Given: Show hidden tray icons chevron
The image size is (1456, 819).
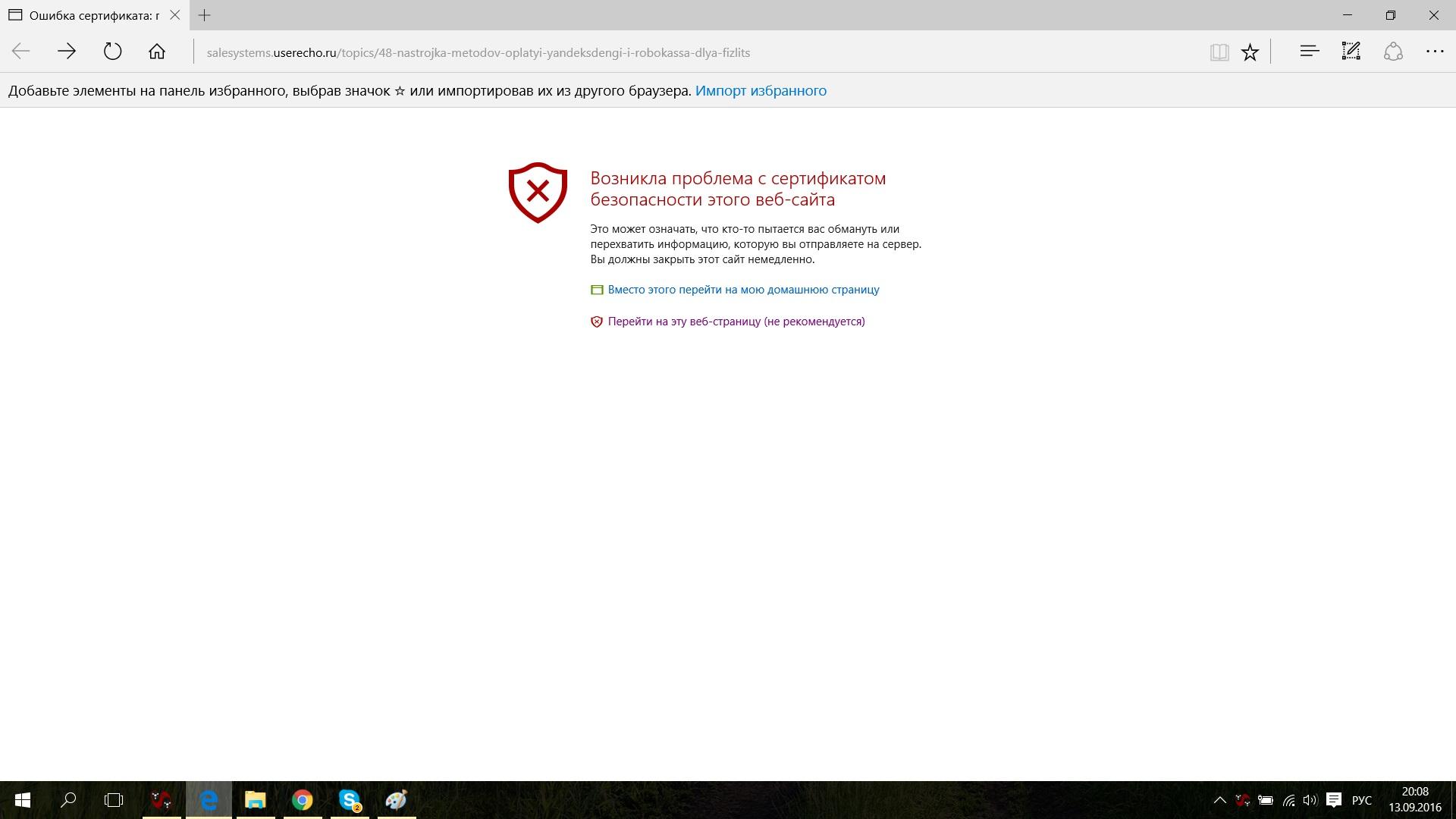Looking at the screenshot, I should click(1219, 800).
